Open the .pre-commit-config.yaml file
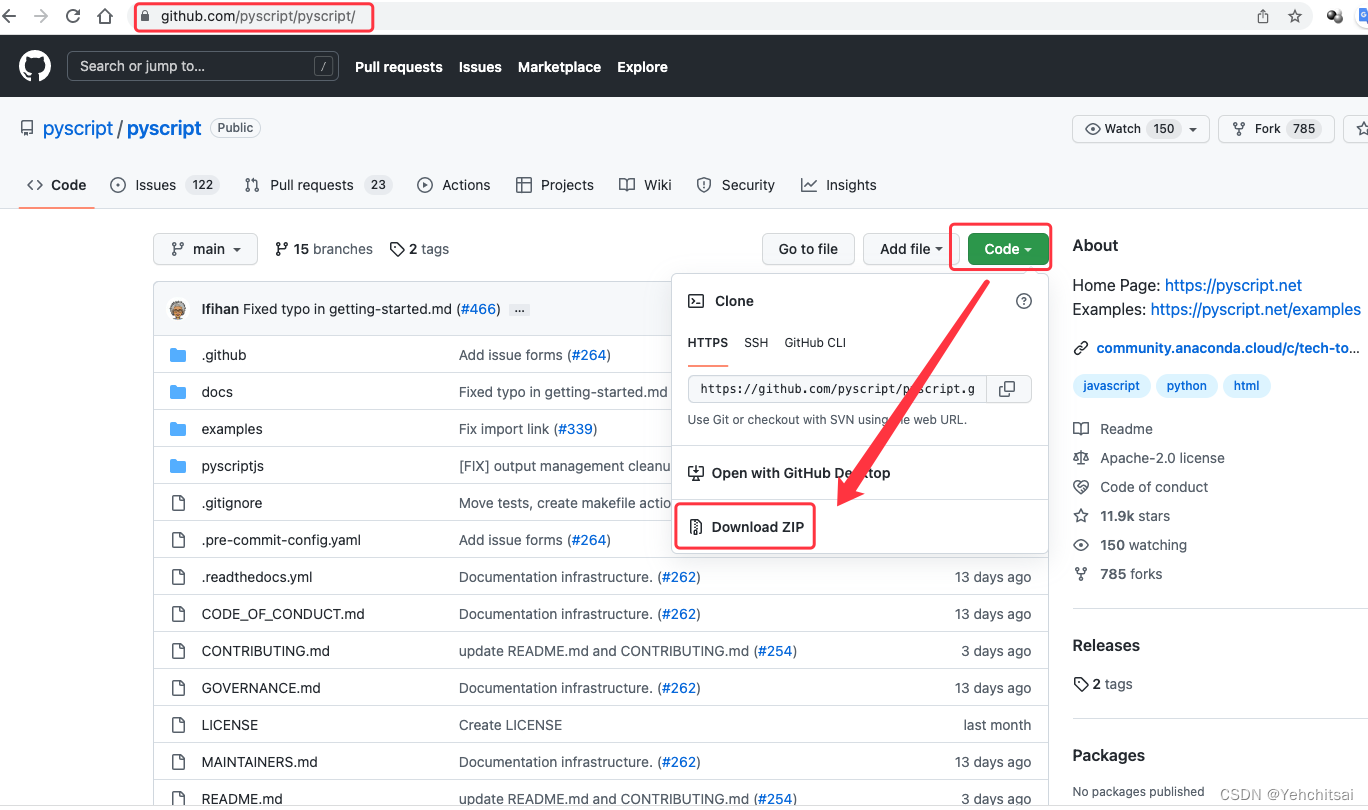 tap(281, 540)
